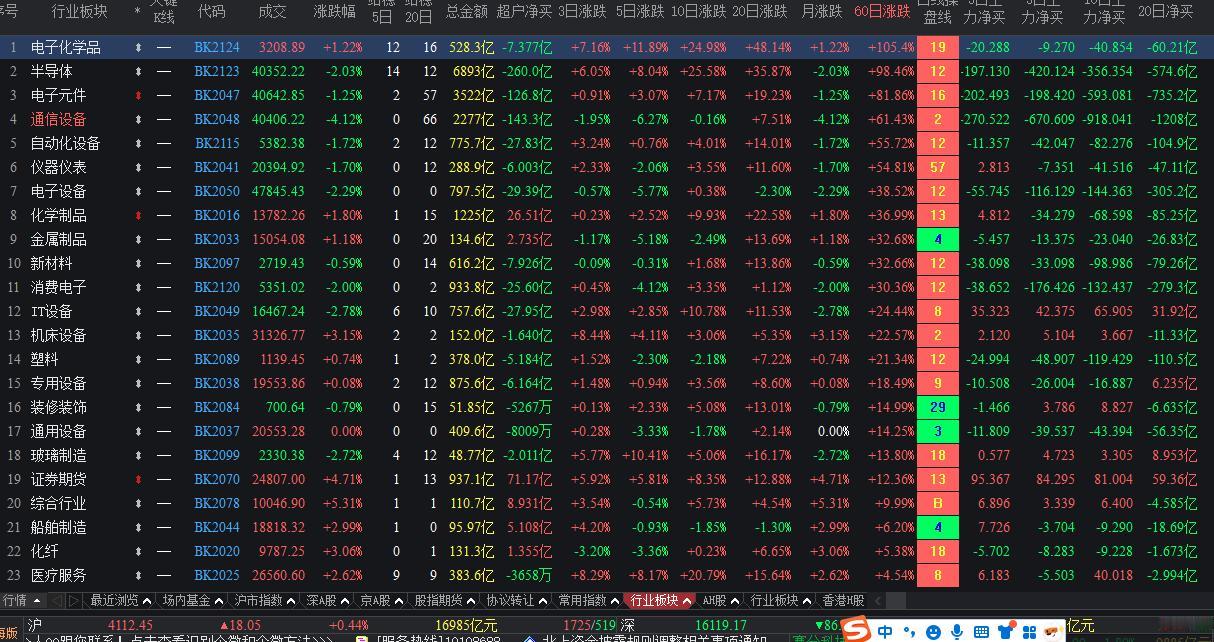Click the marker icon in the 机床设备 row
Image resolution: width=1214 pixels, height=642 pixels.
pyautogui.click(x=138, y=335)
